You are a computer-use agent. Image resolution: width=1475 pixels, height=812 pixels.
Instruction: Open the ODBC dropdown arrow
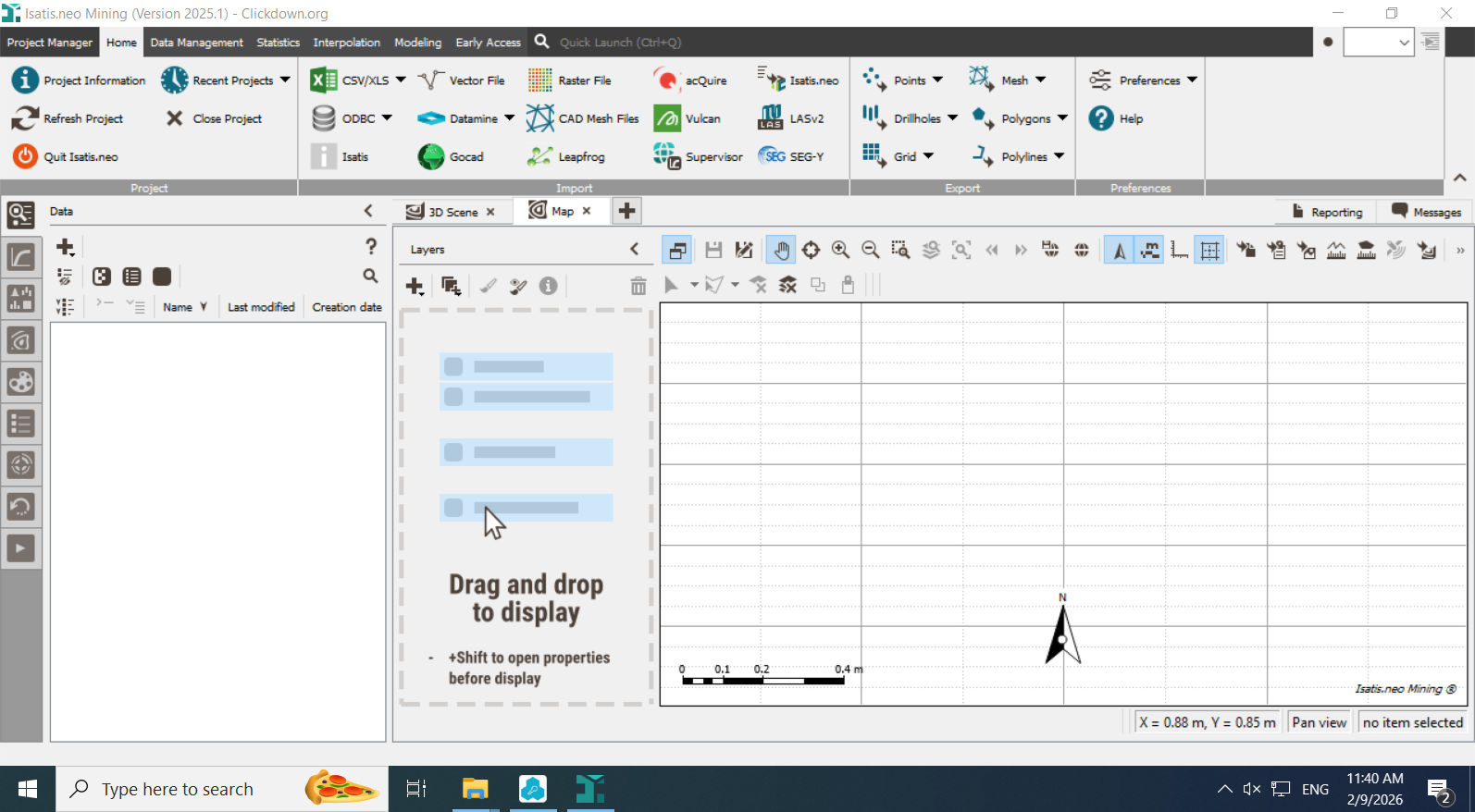click(387, 118)
